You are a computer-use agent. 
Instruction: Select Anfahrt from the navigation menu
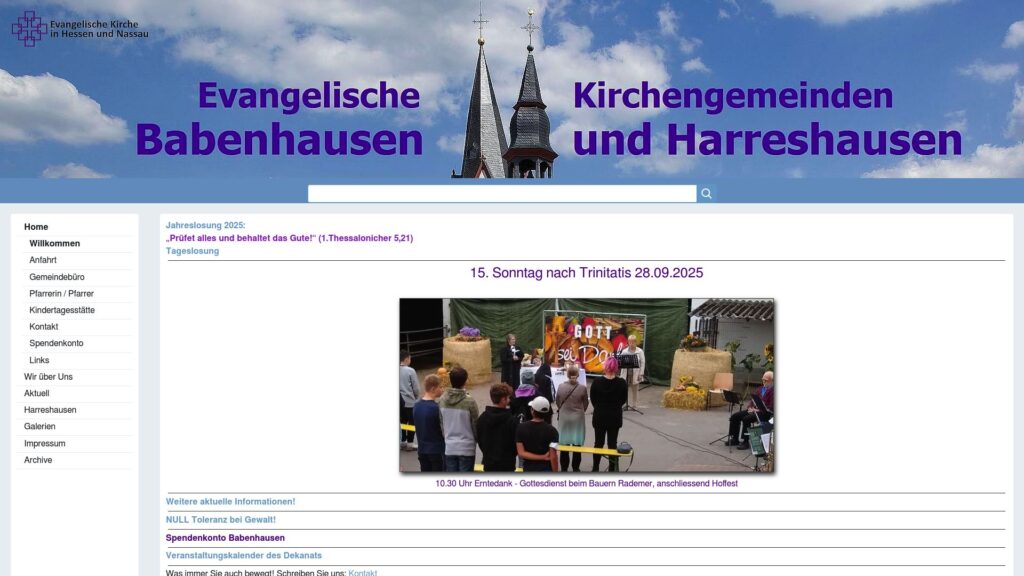click(42, 260)
